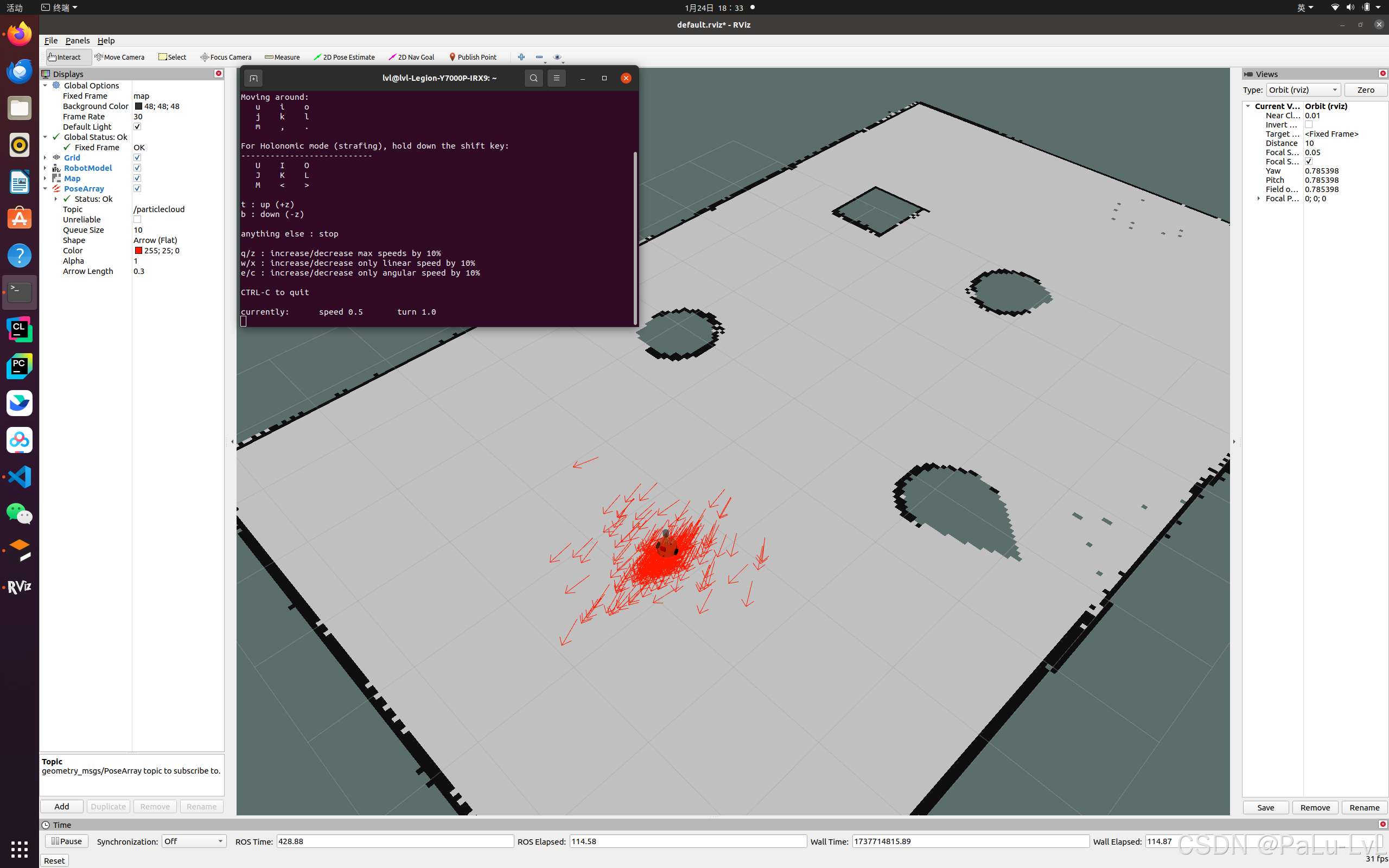Open the terminal hamburger menu
1389x868 pixels.
tap(556, 78)
